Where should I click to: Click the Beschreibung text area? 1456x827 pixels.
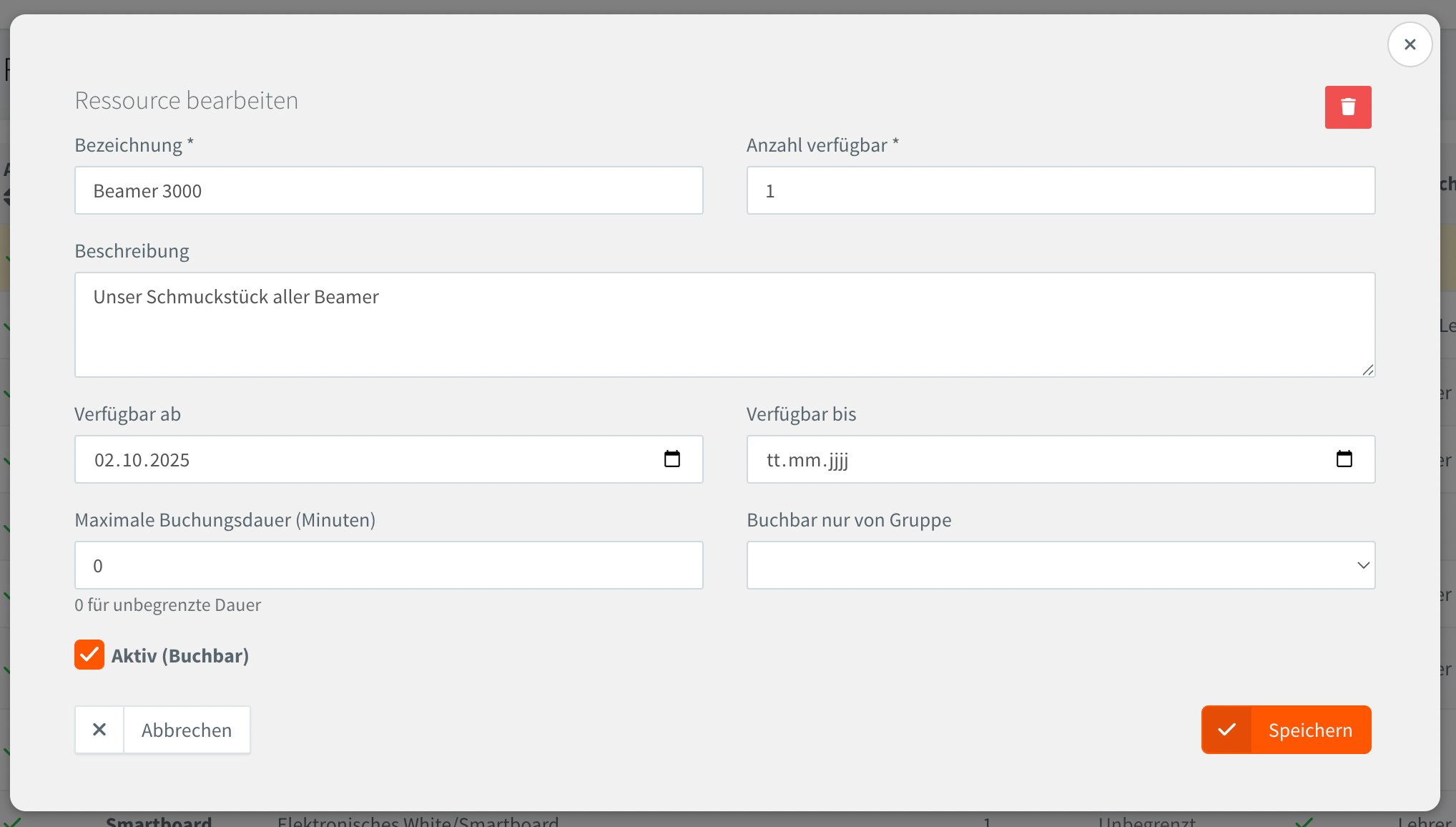(x=724, y=325)
